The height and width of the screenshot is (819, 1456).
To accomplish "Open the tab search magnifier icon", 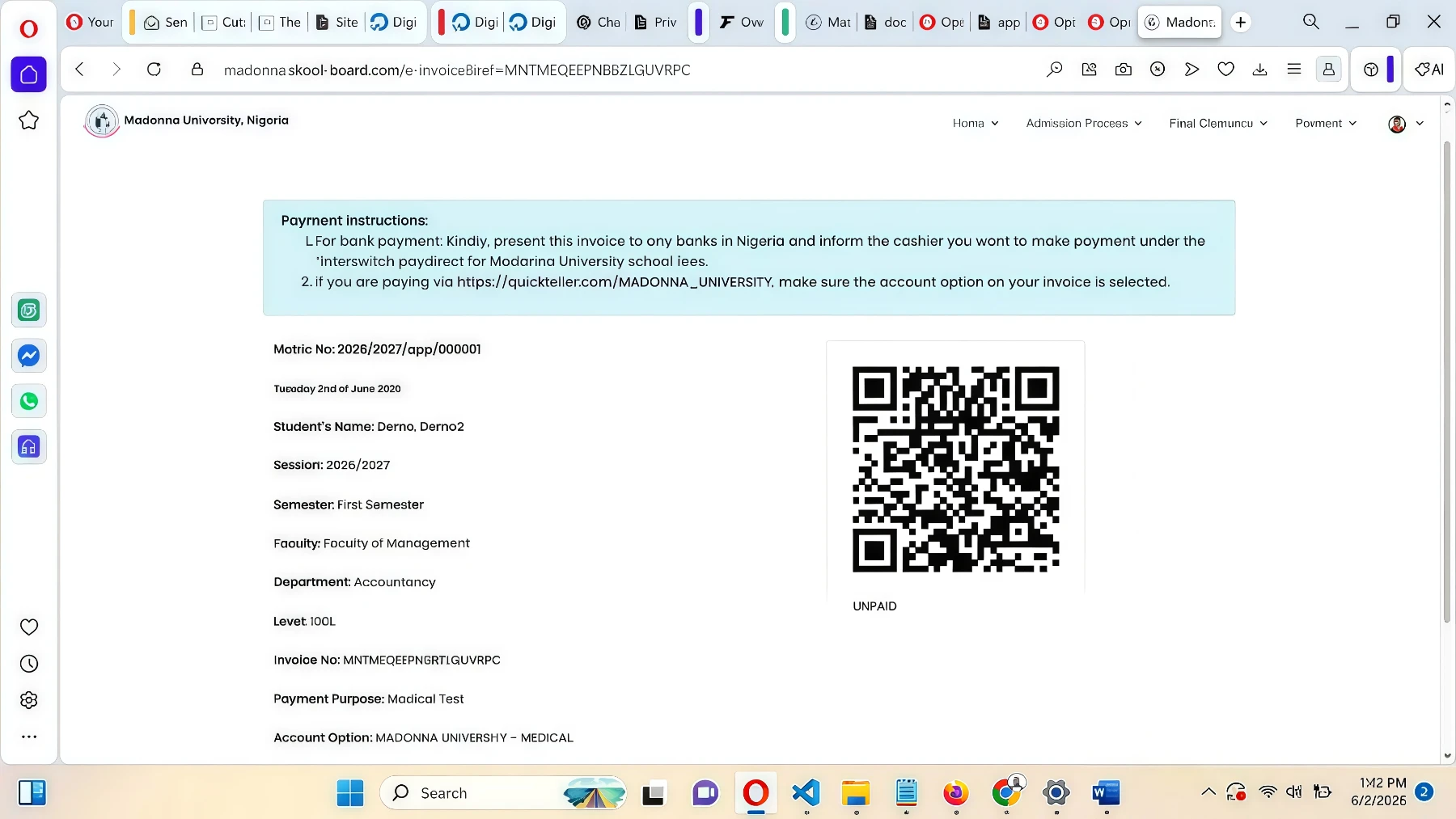I will [x=1311, y=22].
